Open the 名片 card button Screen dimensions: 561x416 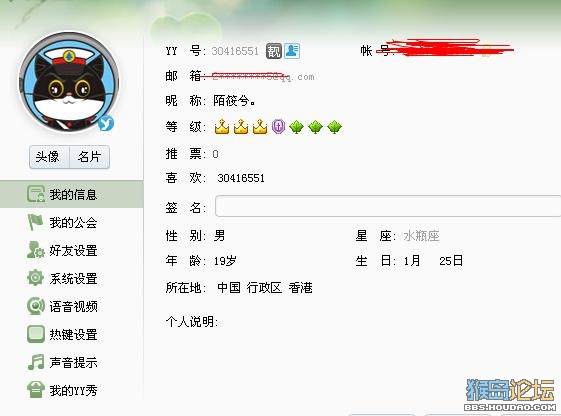(89, 157)
